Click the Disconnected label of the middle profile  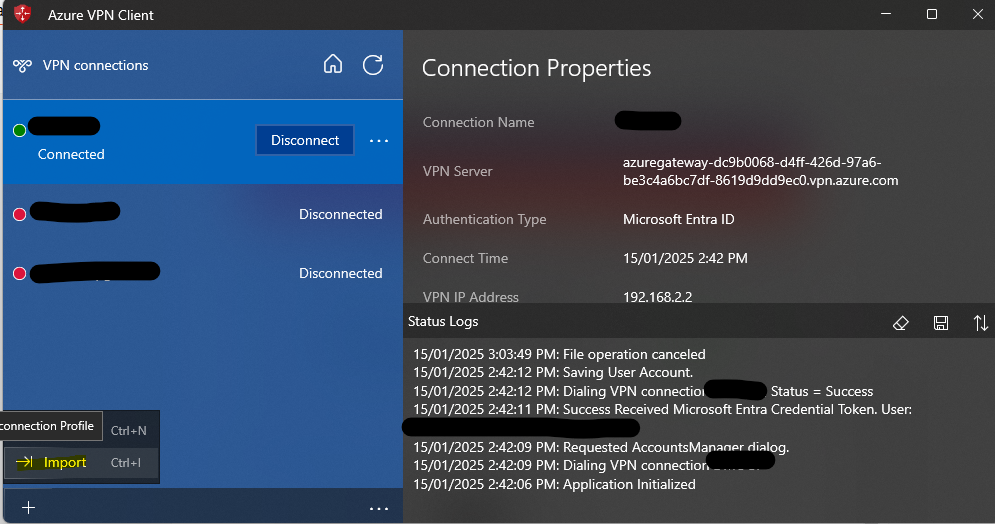pos(340,214)
